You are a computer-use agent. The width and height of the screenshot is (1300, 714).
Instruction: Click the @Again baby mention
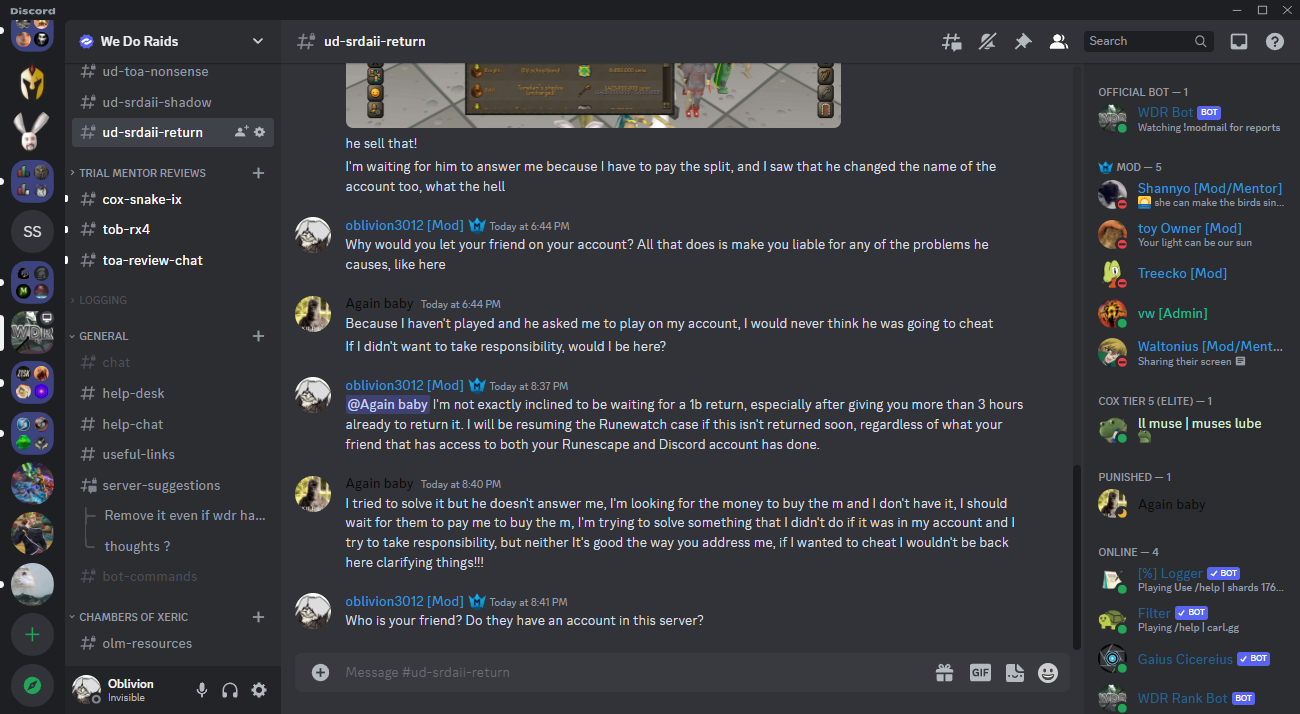point(387,405)
